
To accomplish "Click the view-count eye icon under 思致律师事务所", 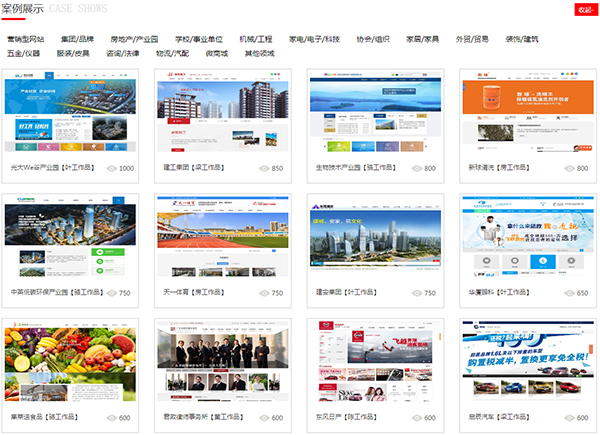I will [x=264, y=419].
